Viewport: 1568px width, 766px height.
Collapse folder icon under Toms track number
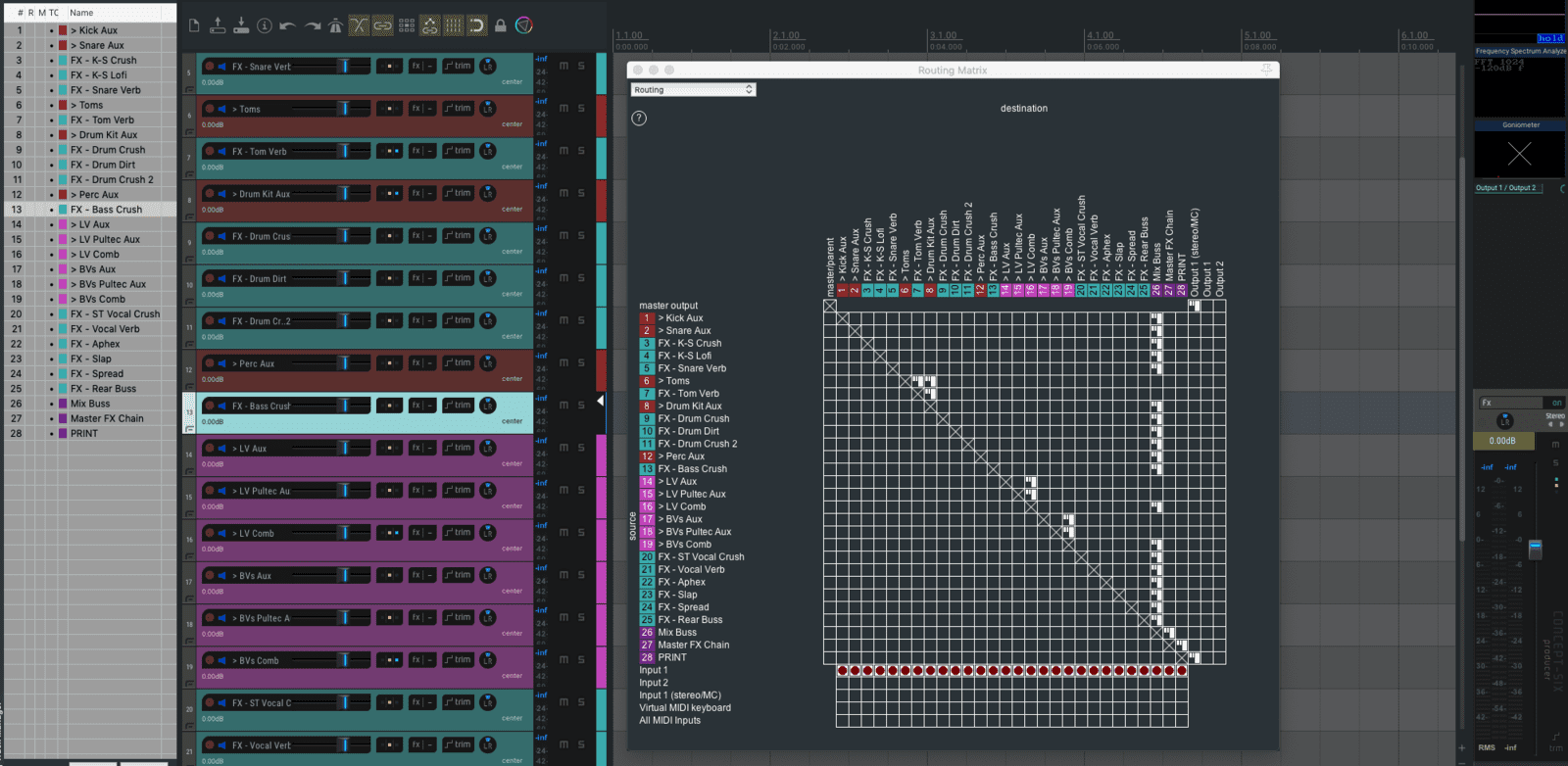189,130
